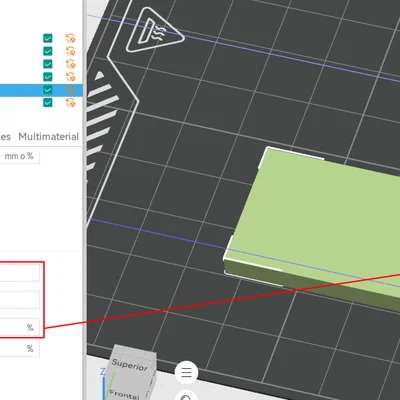400x400 pixels.
Task: Toggle the fourth checkbox, just above the highlighted row
Action: point(48,77)
